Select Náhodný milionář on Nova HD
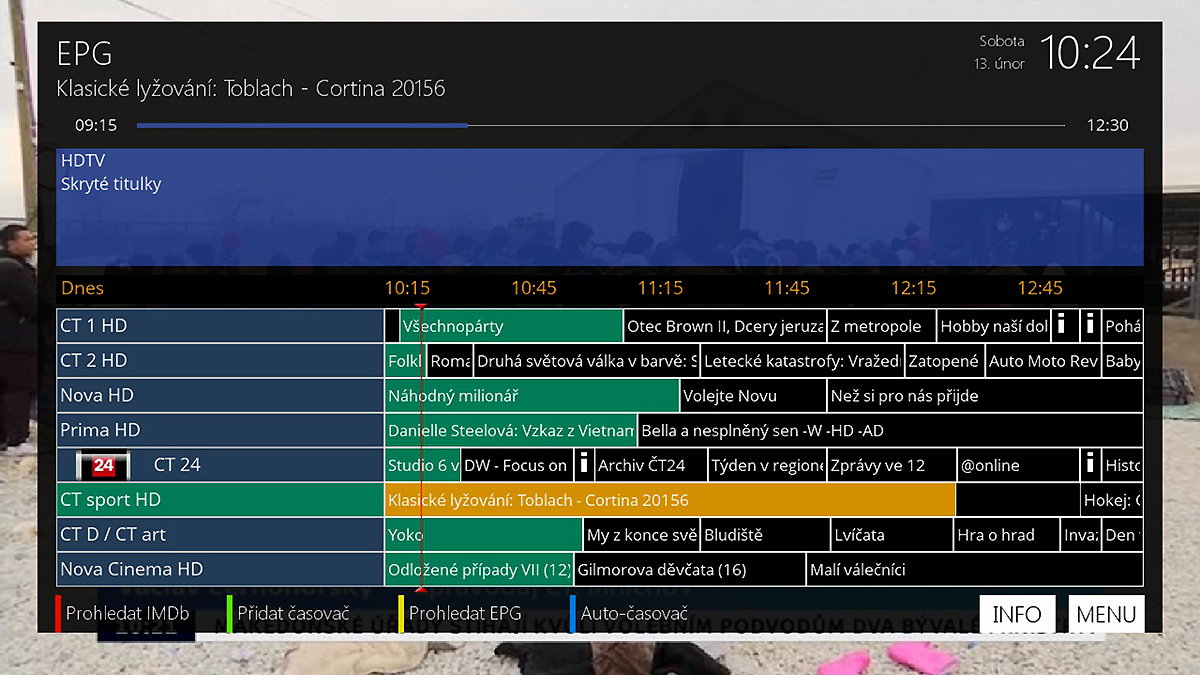Viewport: 1200px width, 675px height. click(x=532, y=396)
